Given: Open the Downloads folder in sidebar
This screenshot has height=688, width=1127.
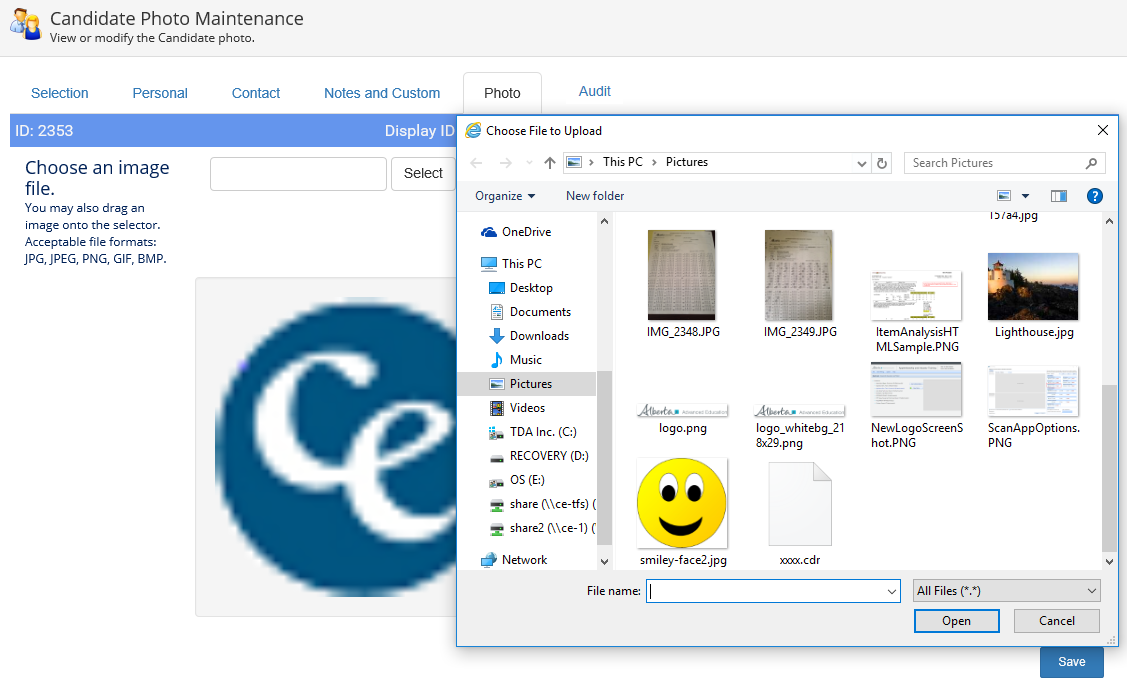Looking at the screenshot, I should [538, 336].
